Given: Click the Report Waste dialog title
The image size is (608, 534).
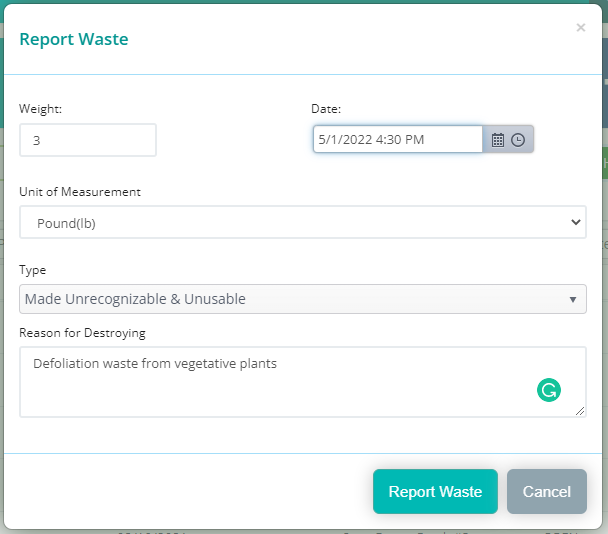Looking at the screenshot, I should coord(74,39).
